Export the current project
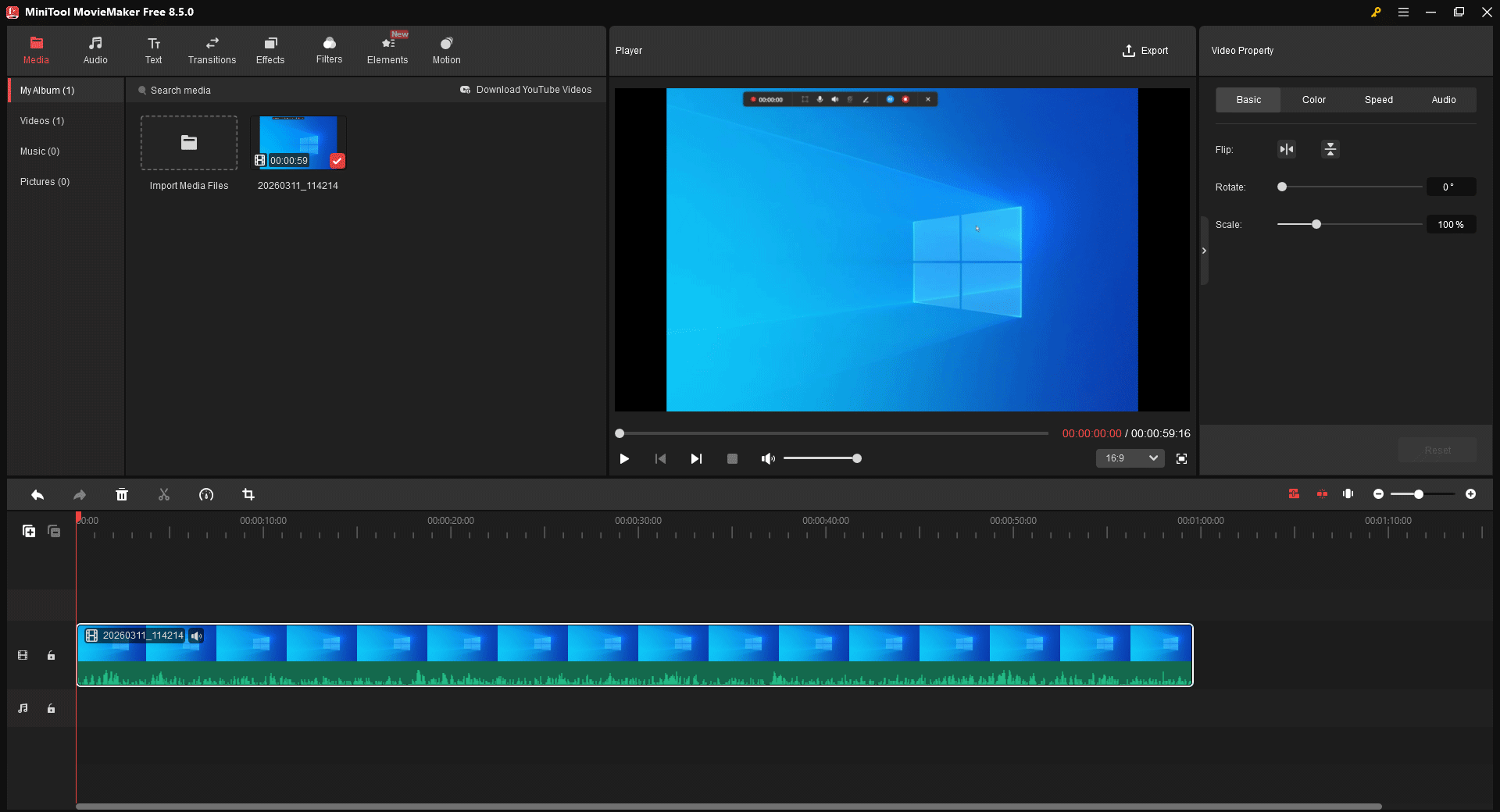 coord(1145,50)
